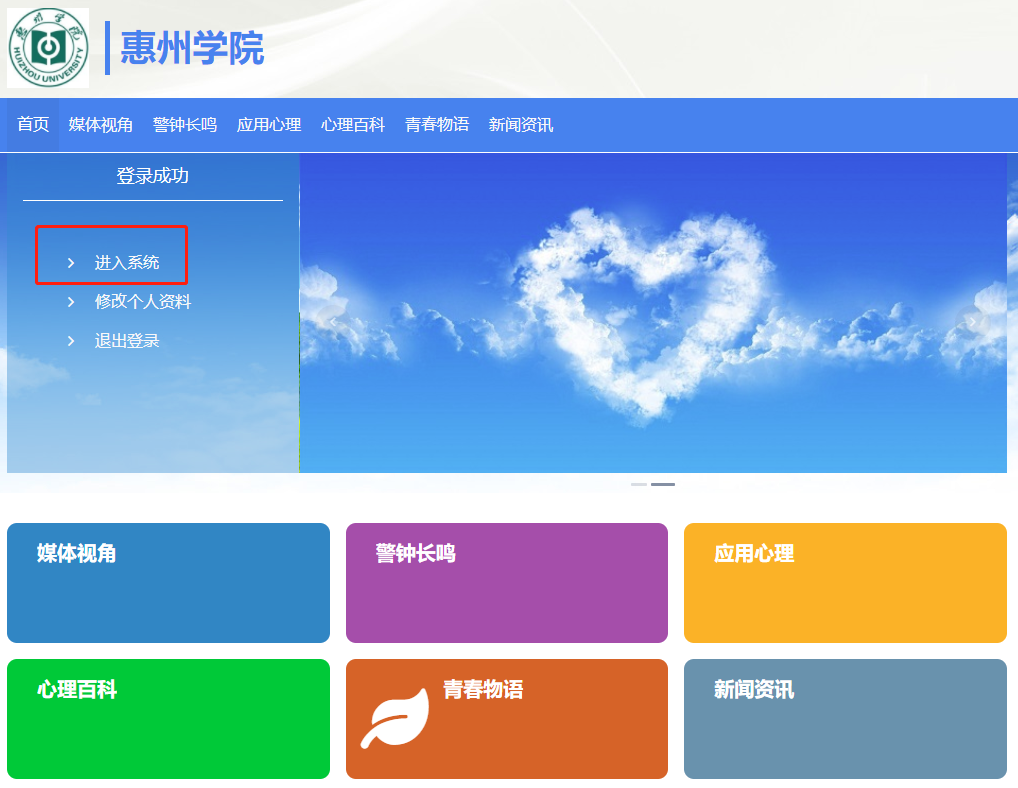
Task: Open the blue 媒体视角 tile
Action: click(168, 583)
